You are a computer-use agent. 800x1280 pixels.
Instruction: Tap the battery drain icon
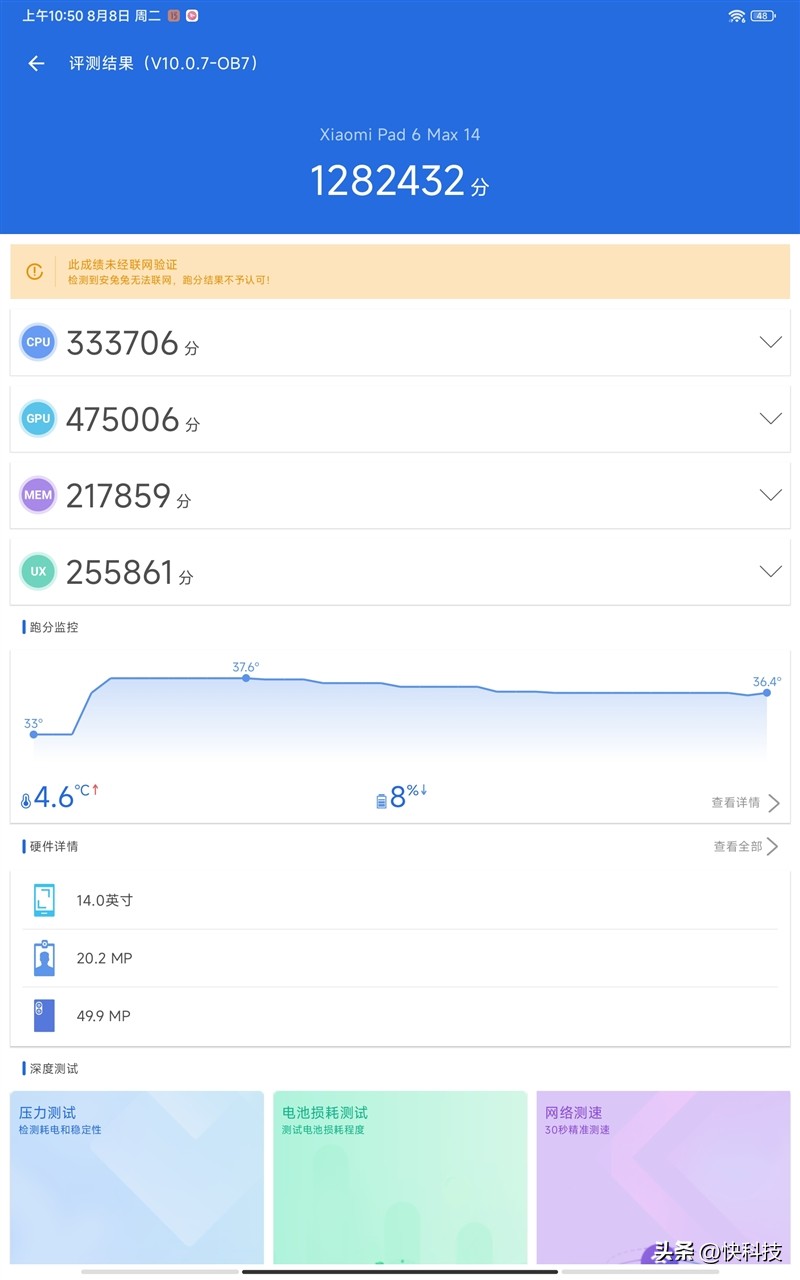pos(381,801)
